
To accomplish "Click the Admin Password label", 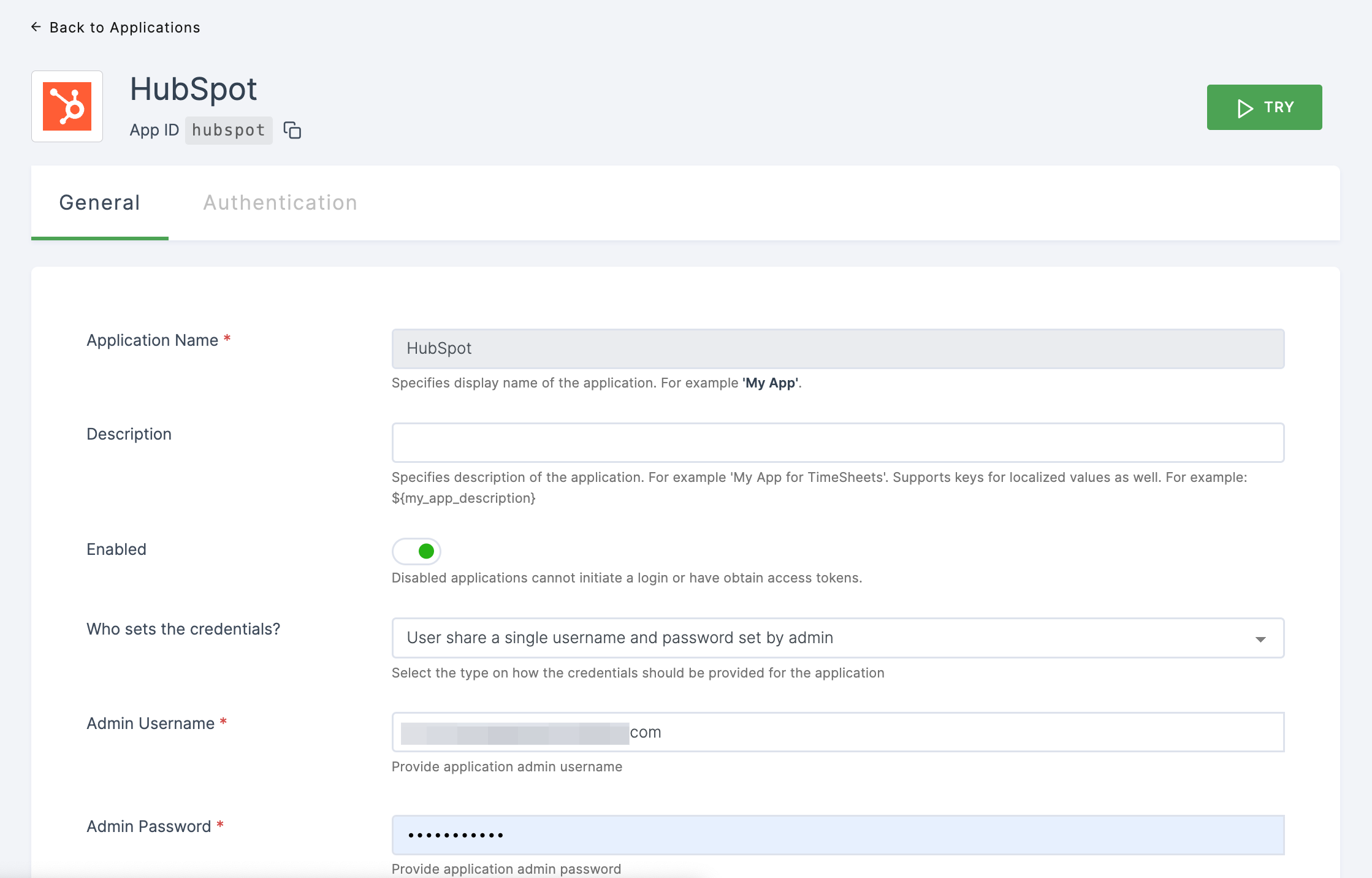I will [x=149, y=826].
